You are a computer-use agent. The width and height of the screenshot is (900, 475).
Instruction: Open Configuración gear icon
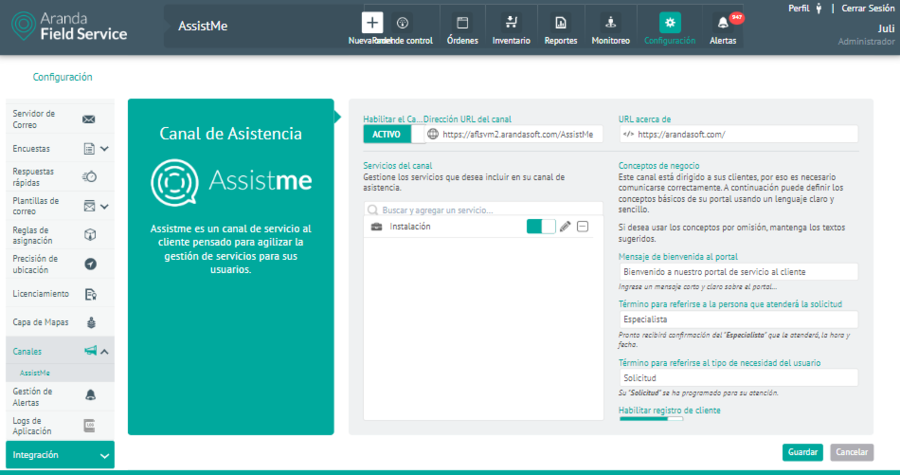point(670,23)
